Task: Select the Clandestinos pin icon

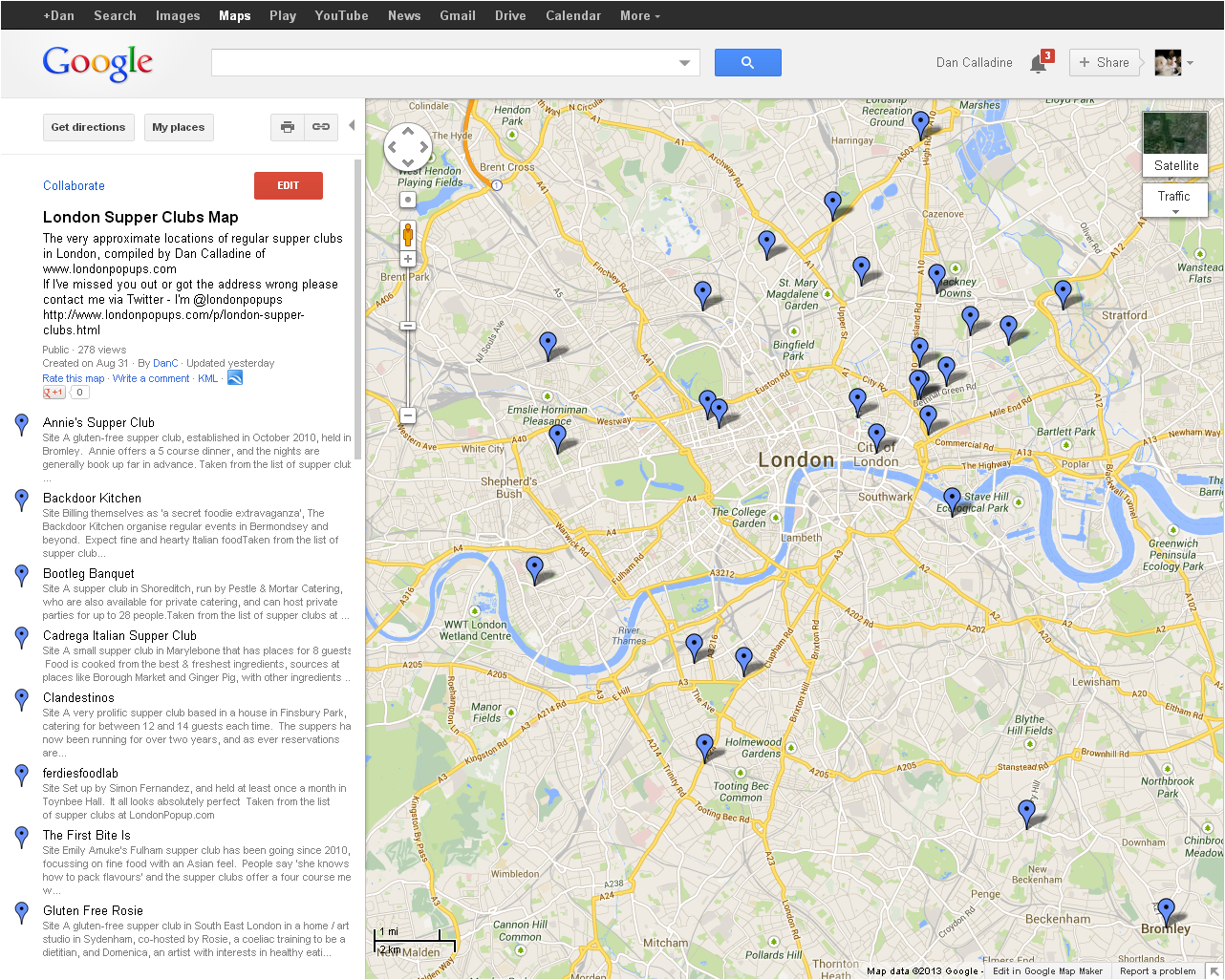Action: pos(22,700)
